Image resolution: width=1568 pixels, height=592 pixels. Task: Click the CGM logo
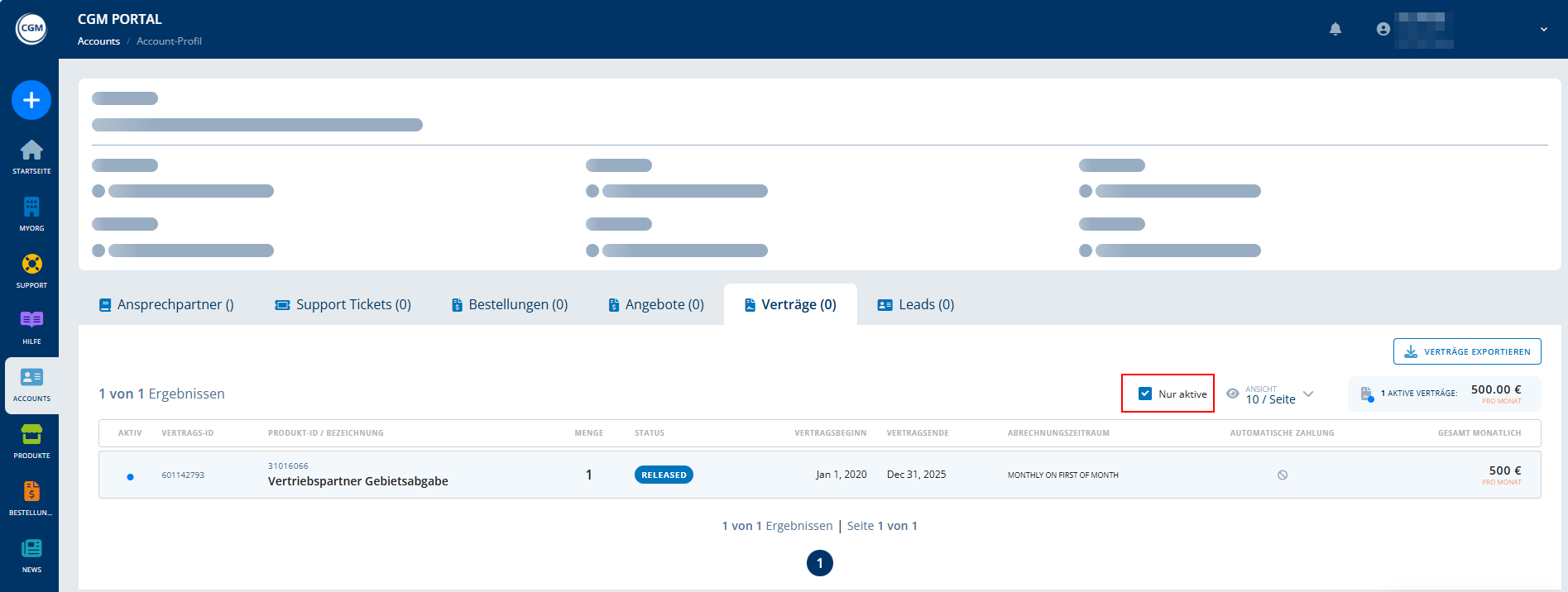(31, 29)
